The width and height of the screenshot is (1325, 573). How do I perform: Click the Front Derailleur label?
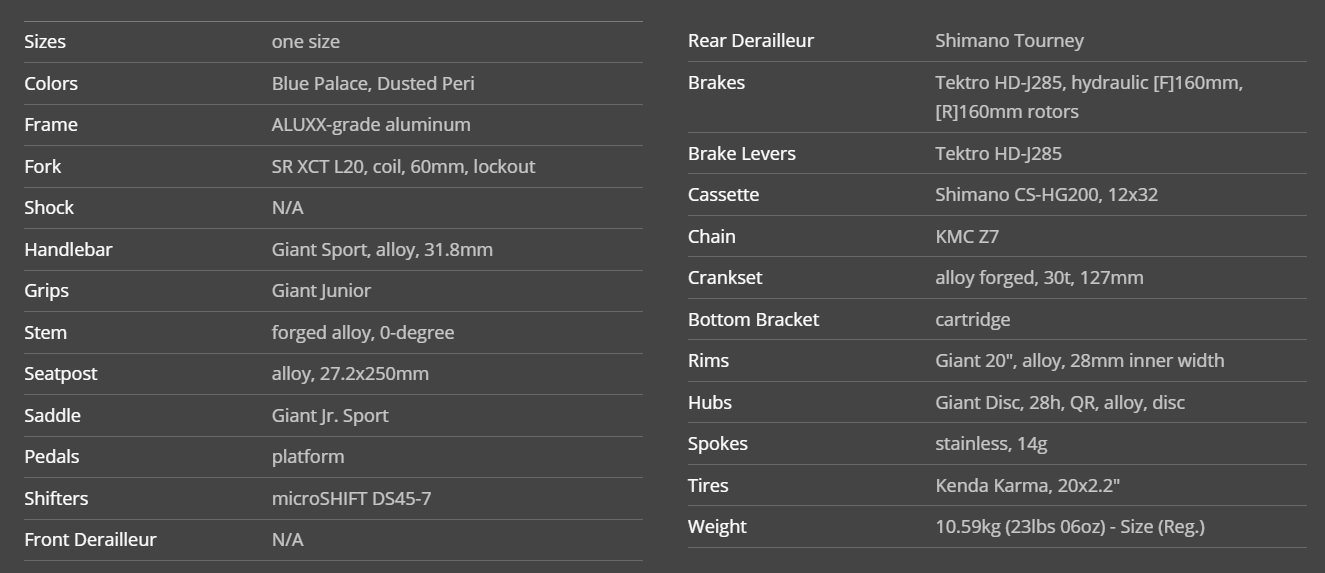pyautogui.click(x=90, y=540)
